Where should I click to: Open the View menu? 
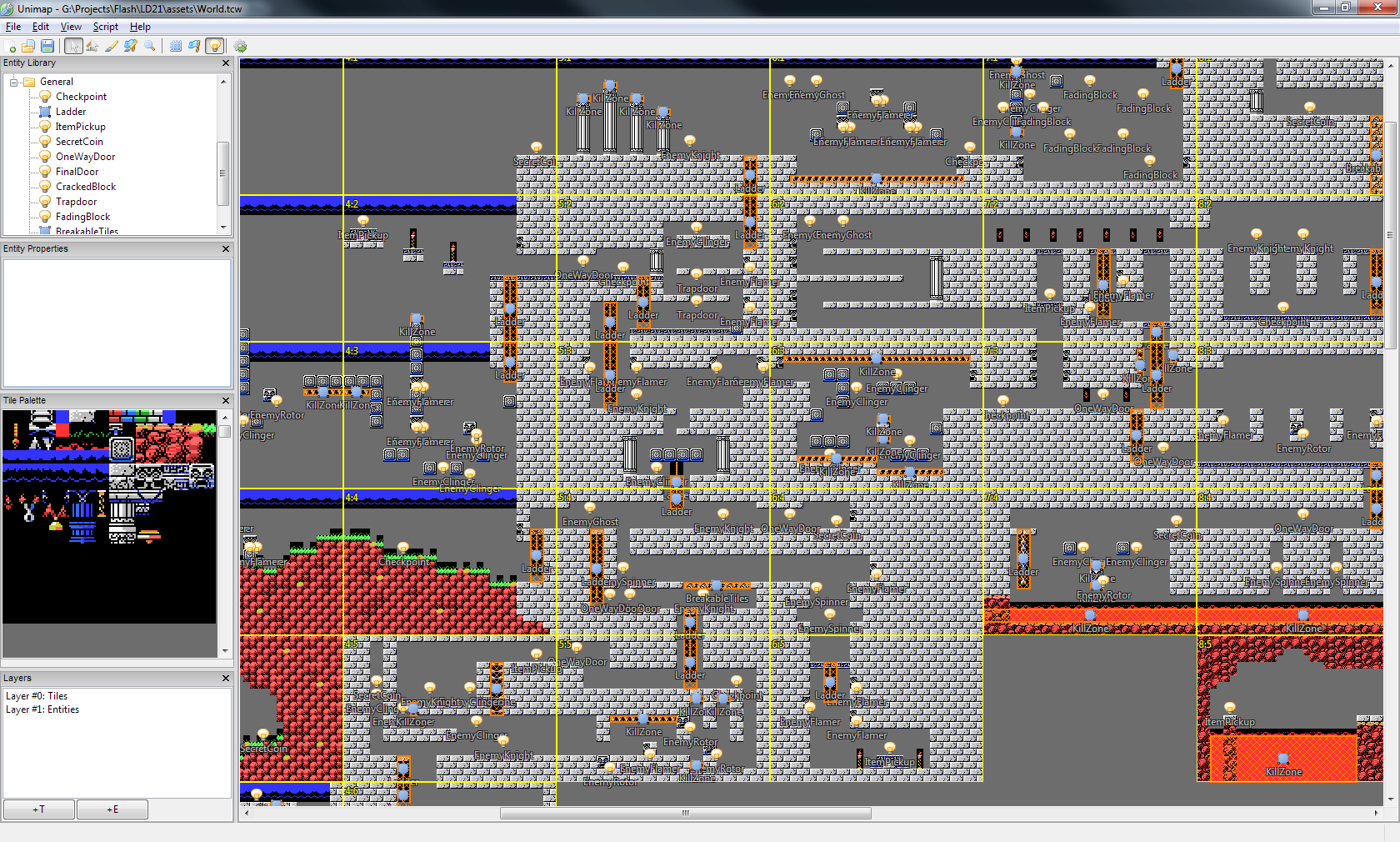(x=71, y=27)
